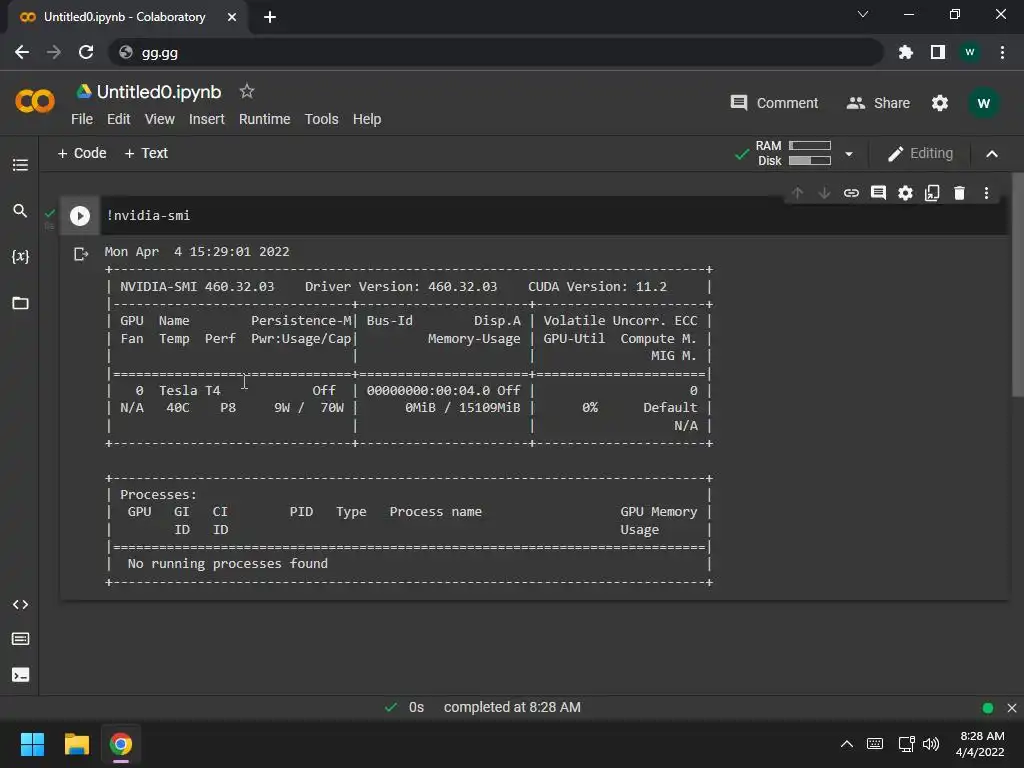Click the Colab CO logo
The height and width of the screenshot is (768, 1024).
35,101
